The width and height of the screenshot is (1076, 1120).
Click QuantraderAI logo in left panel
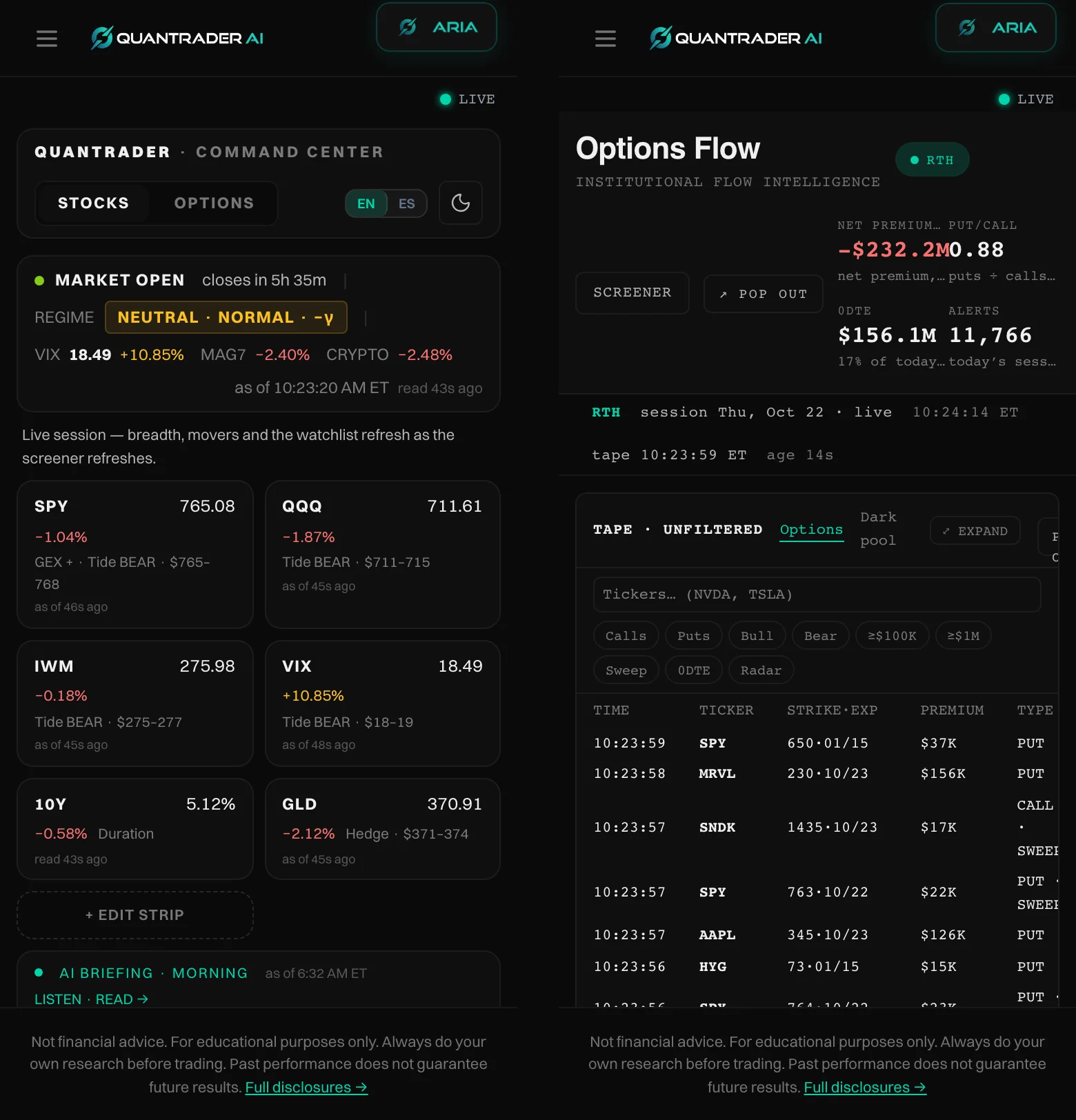177,38
